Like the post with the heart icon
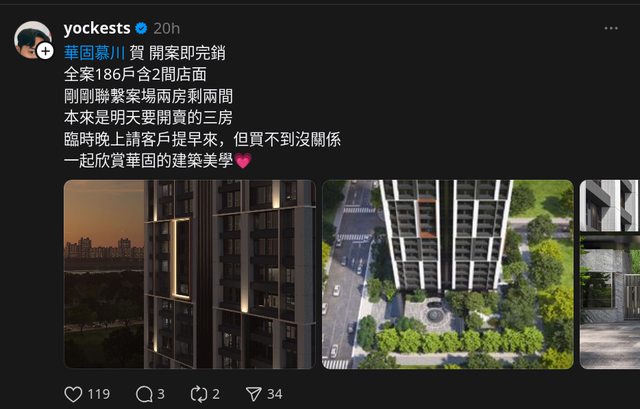The image size is (640, 409). point(73,394)
